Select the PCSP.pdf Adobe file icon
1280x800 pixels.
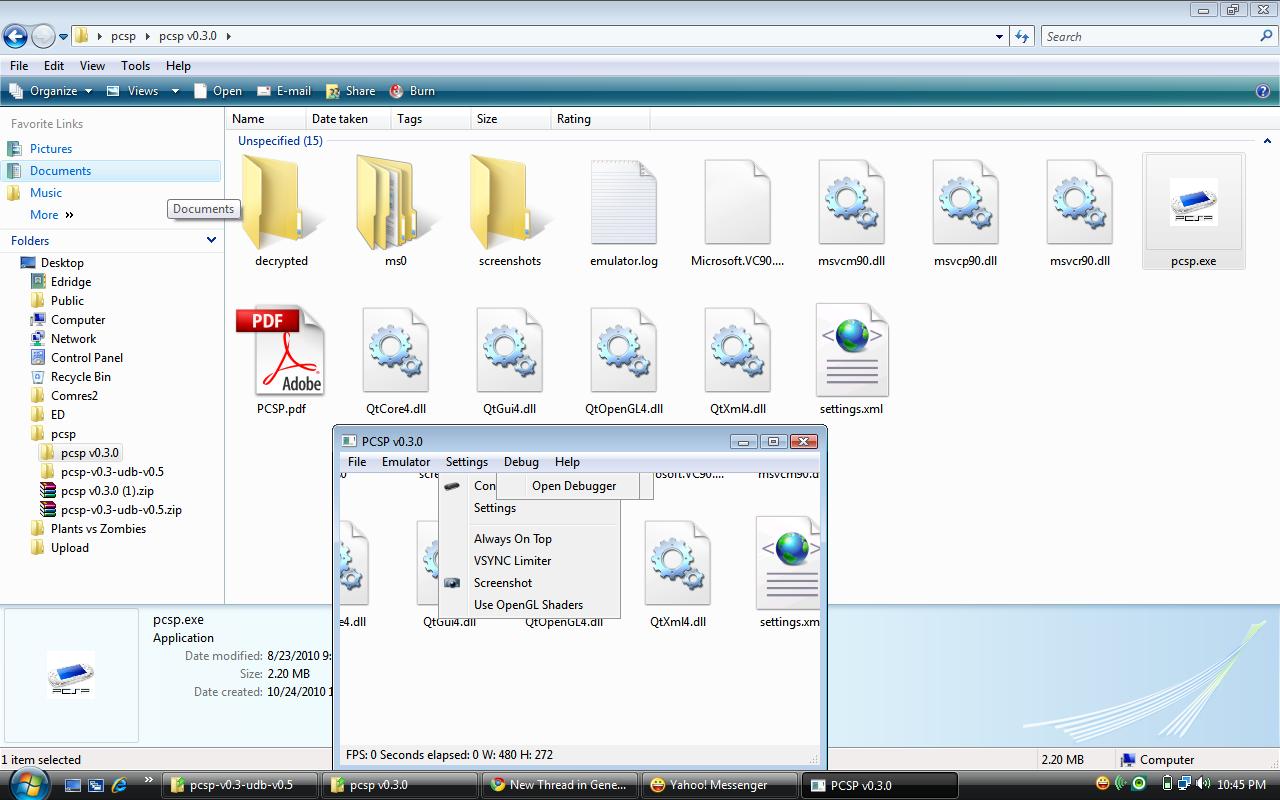[x=281, y=350]
